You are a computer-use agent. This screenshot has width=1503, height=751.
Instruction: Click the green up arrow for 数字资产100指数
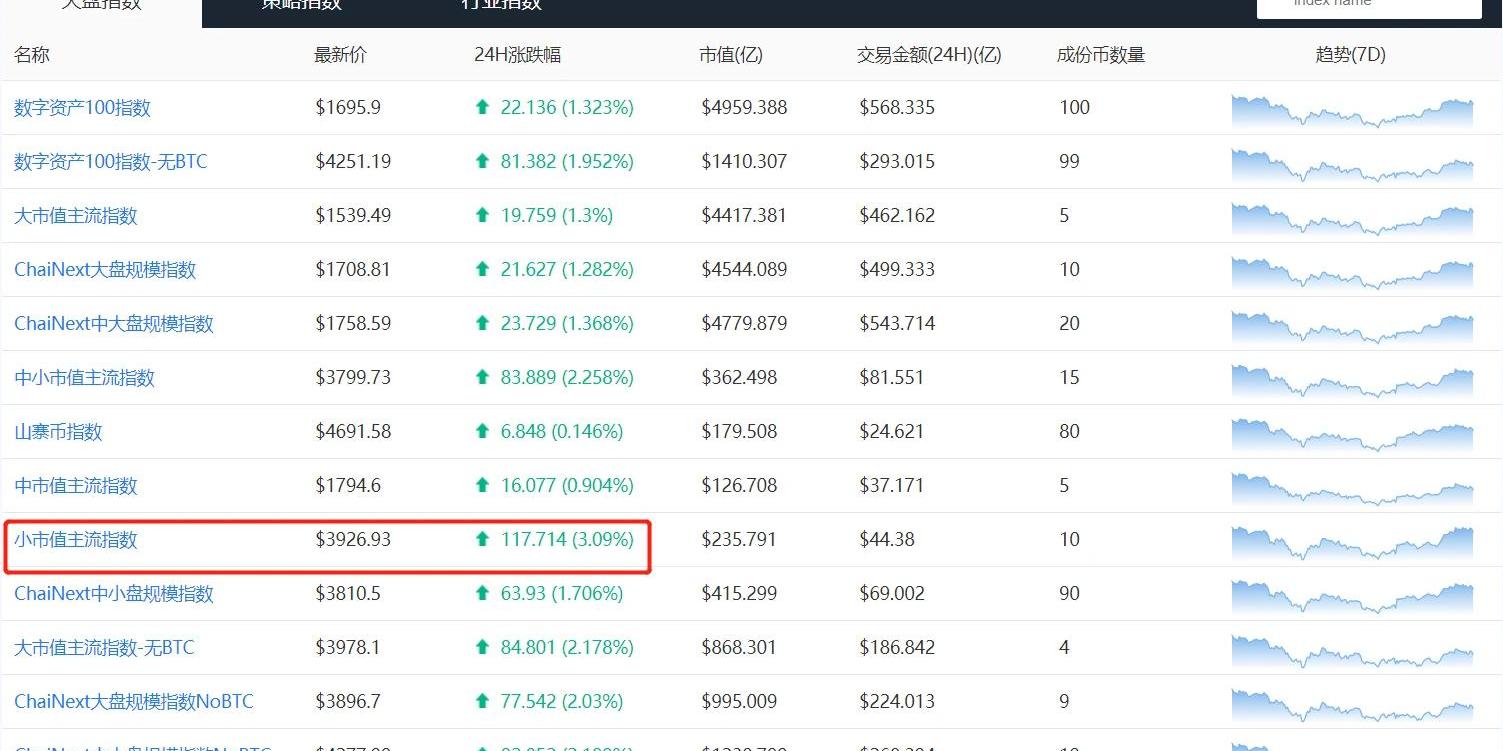[483, 108]
